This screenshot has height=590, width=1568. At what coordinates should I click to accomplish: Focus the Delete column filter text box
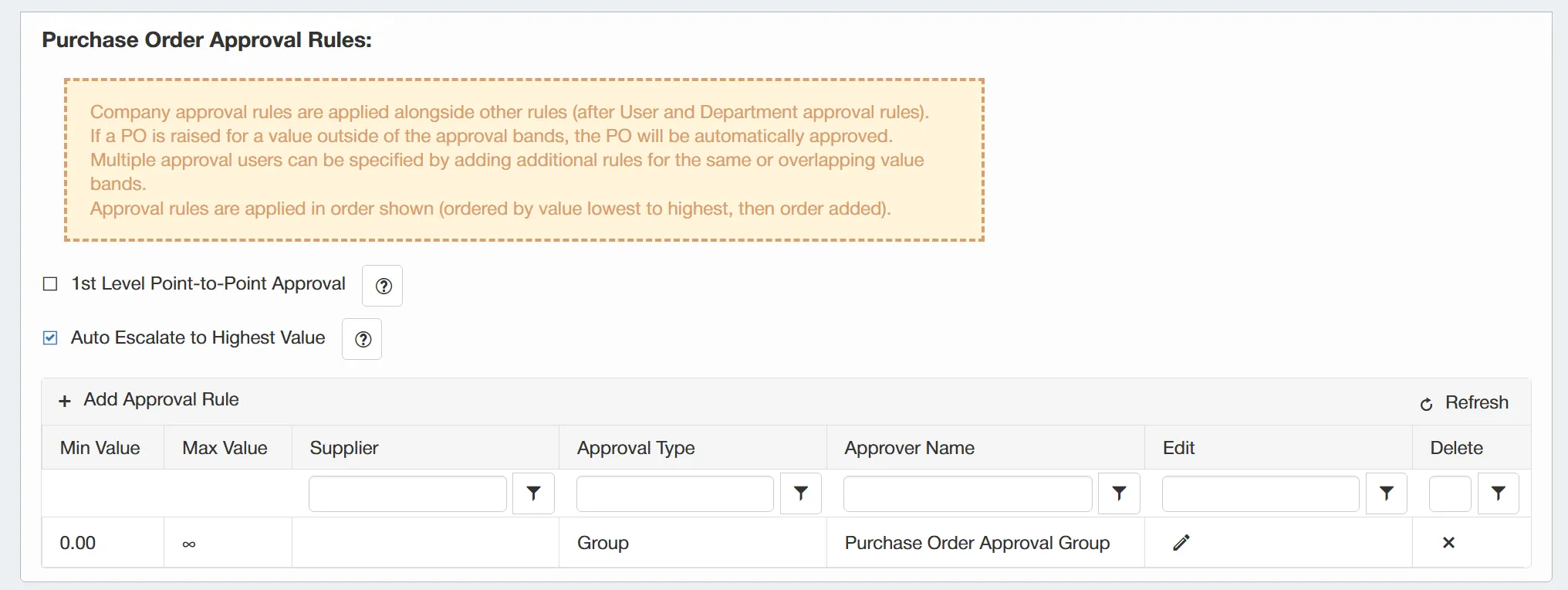pos(1450,493)
